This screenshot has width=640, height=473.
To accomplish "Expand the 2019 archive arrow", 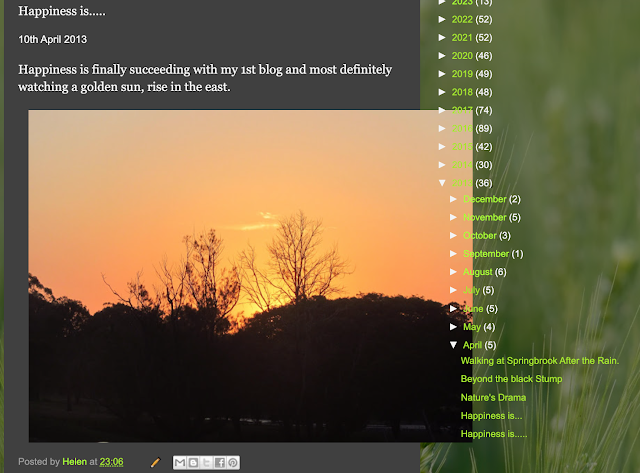I will (x=442, y=74).
